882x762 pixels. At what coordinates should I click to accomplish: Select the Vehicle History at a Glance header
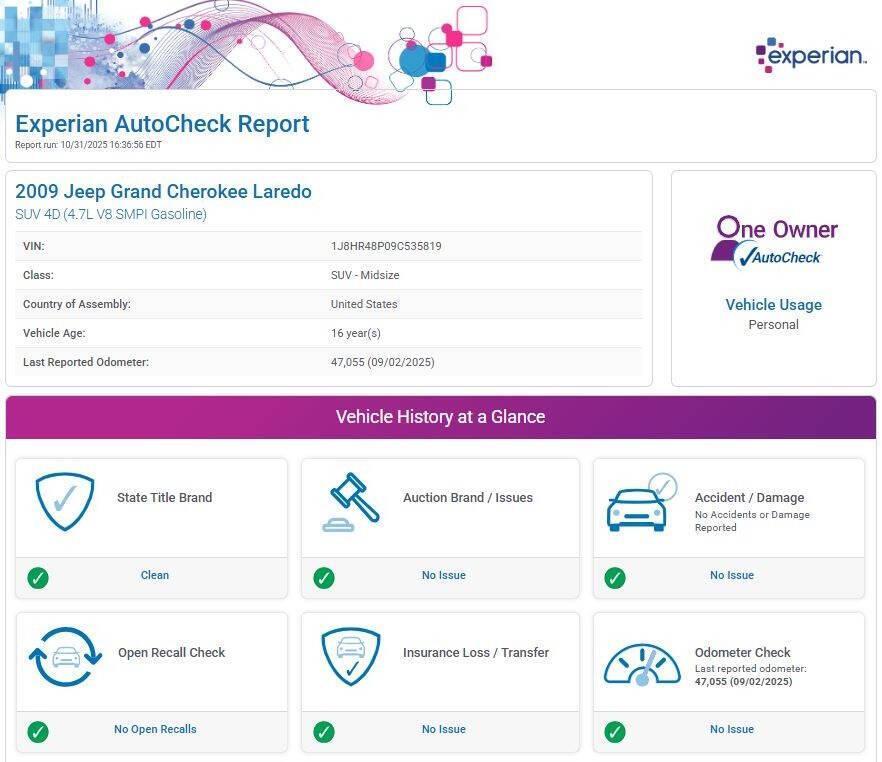(440, 417)
